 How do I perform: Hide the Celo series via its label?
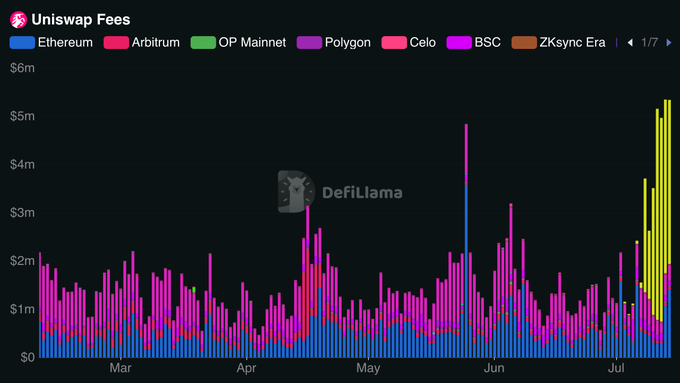[x=422, y=43]
